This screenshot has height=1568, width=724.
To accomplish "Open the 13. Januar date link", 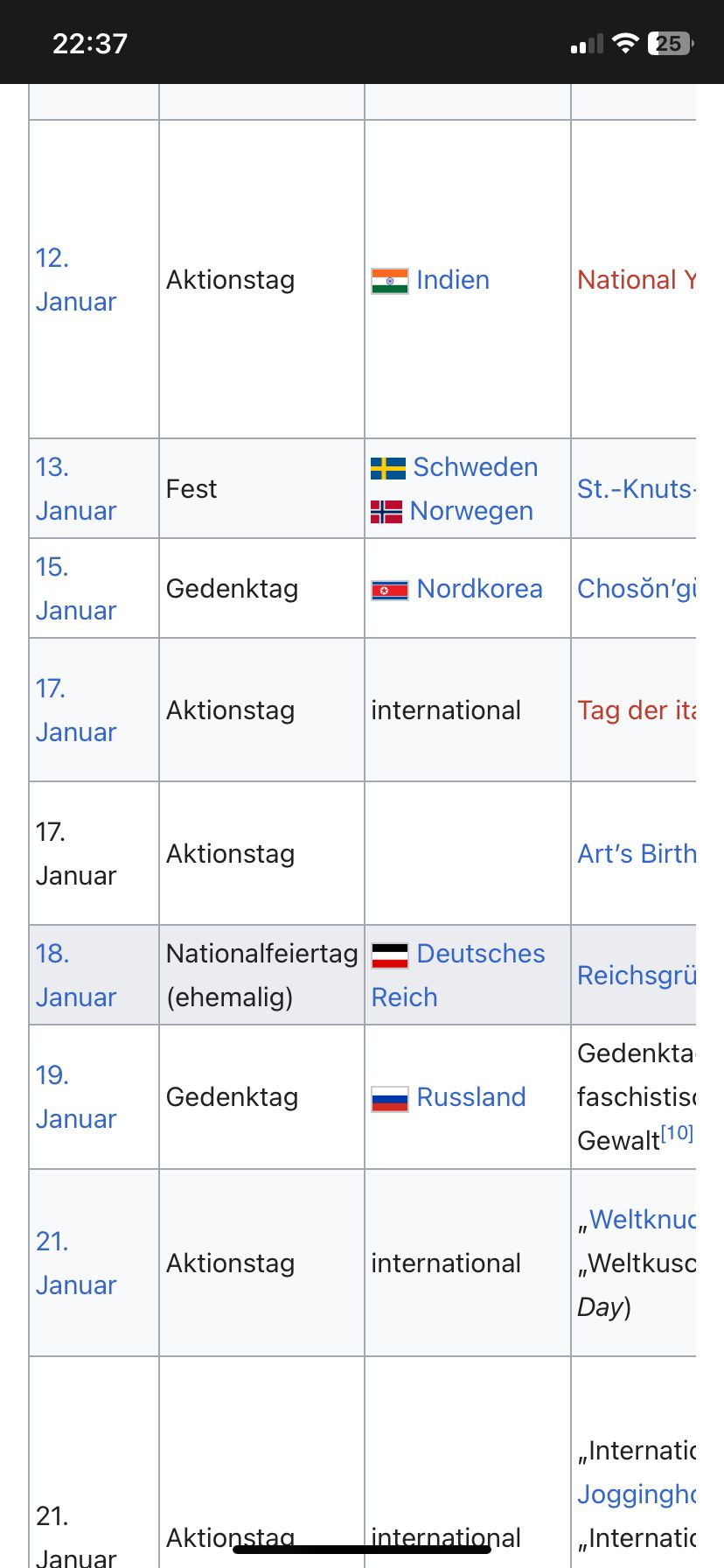I will click(x=75, y=489).
